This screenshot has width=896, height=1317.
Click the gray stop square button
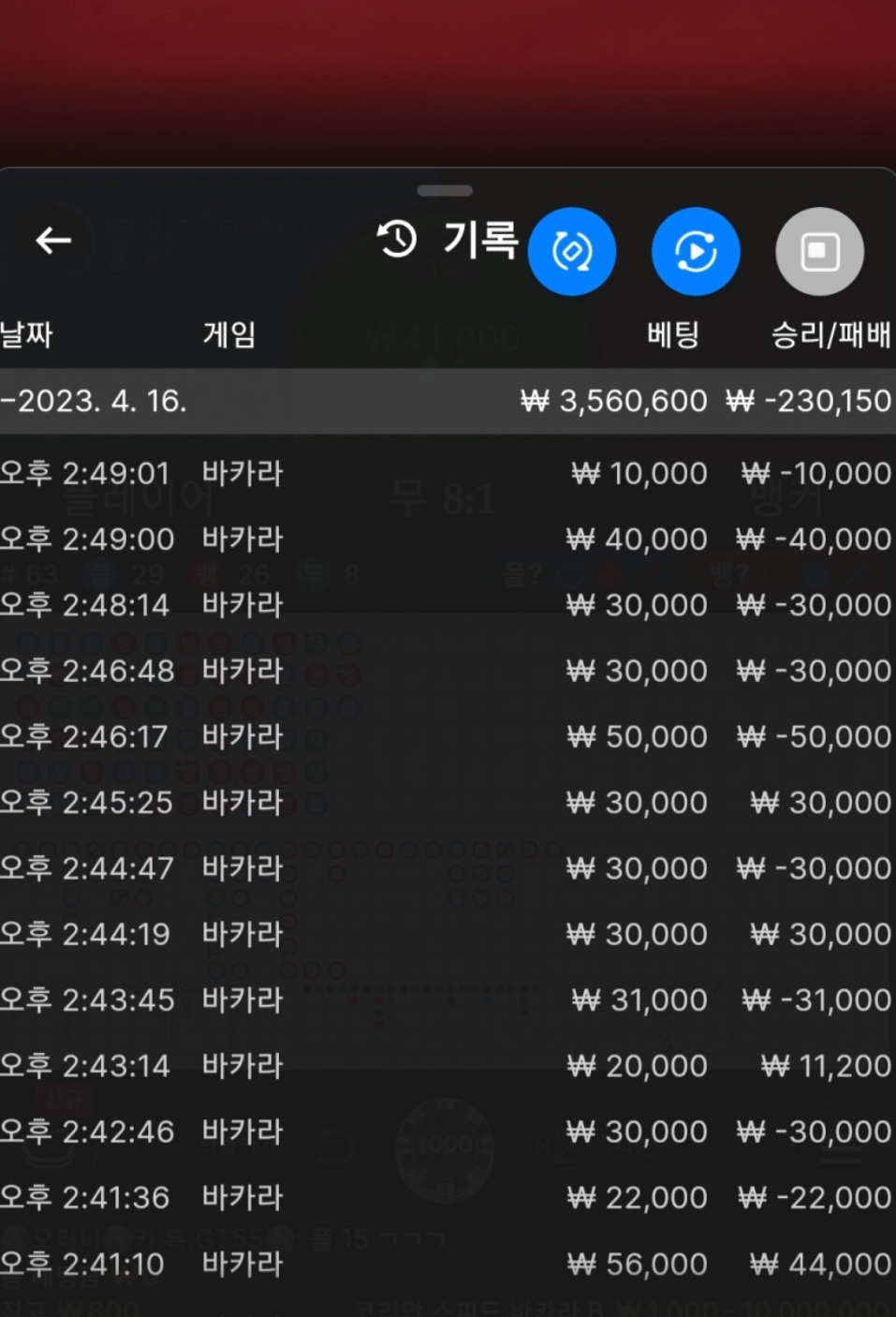pos(819,251)
